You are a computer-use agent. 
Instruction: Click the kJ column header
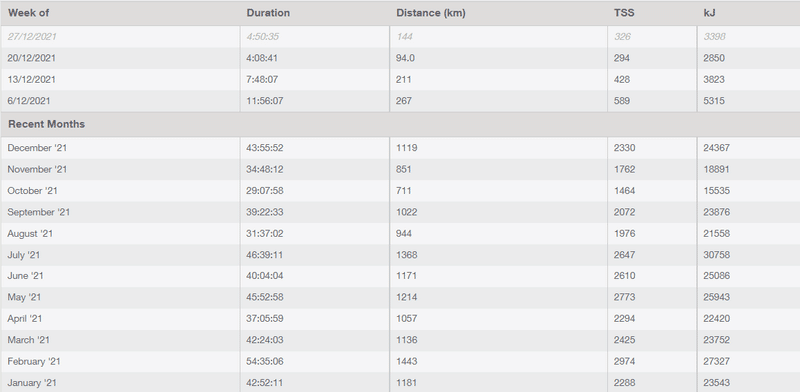(709, 13)
